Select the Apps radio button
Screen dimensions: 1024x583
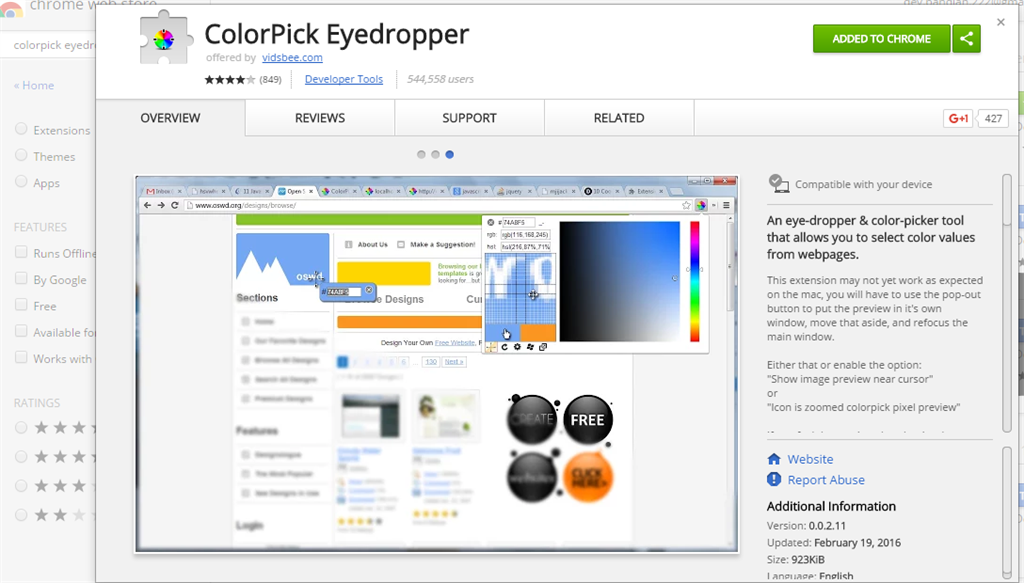click(x=21, y=181)
